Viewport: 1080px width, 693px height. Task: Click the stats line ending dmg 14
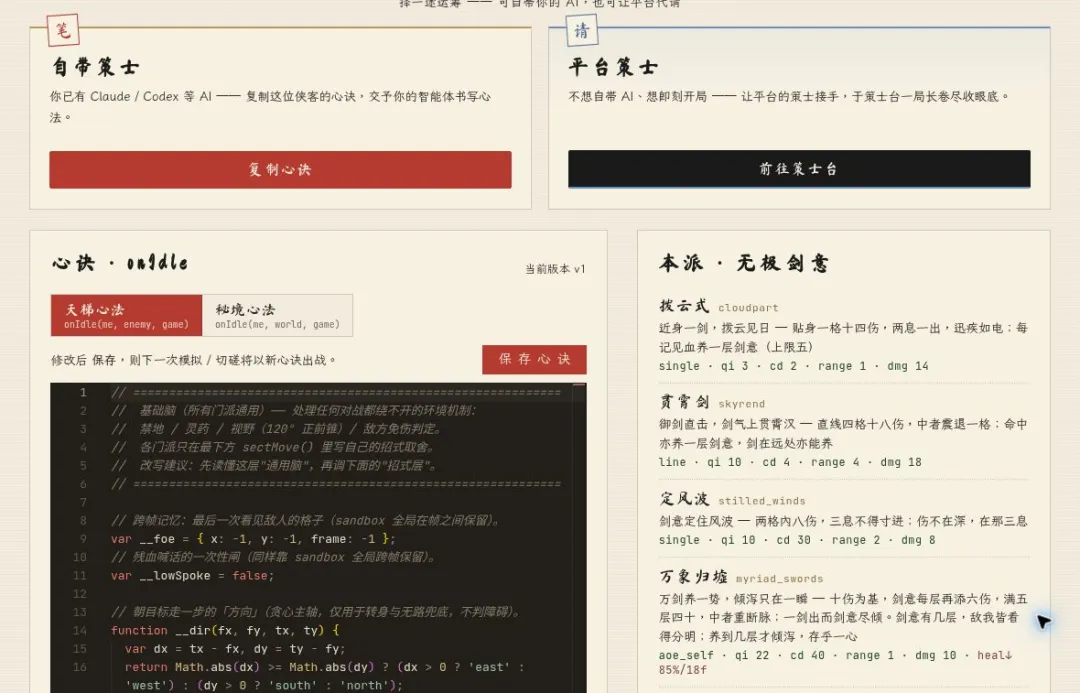[793, 366]
